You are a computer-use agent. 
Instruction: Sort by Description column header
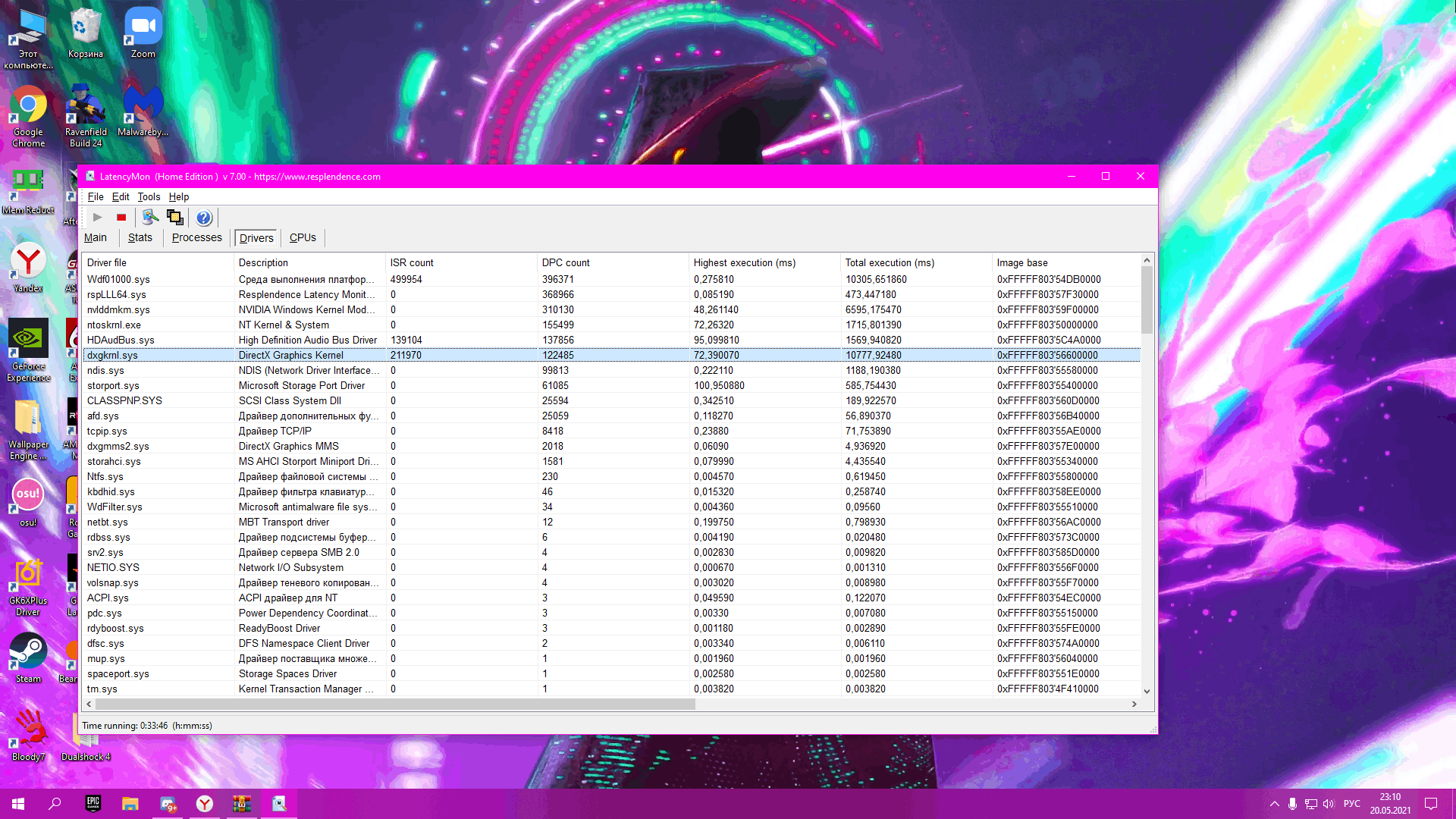pos(309,262)
